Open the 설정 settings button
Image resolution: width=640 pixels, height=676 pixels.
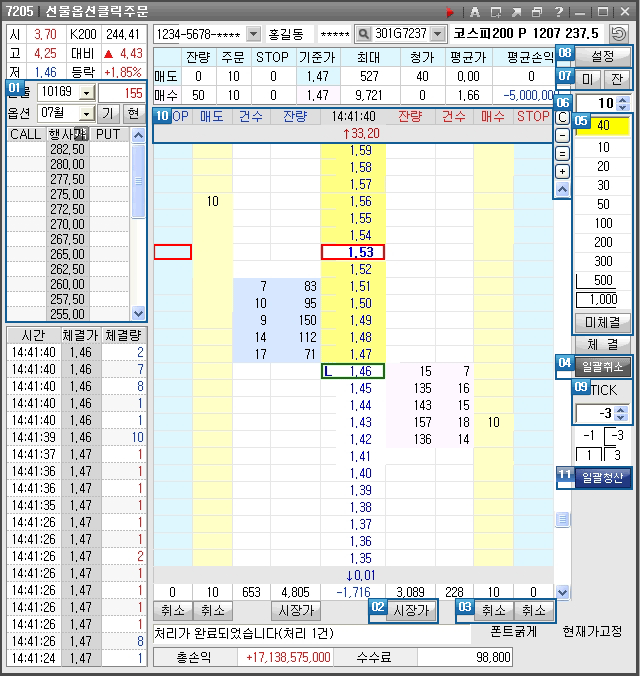(603, 55)
